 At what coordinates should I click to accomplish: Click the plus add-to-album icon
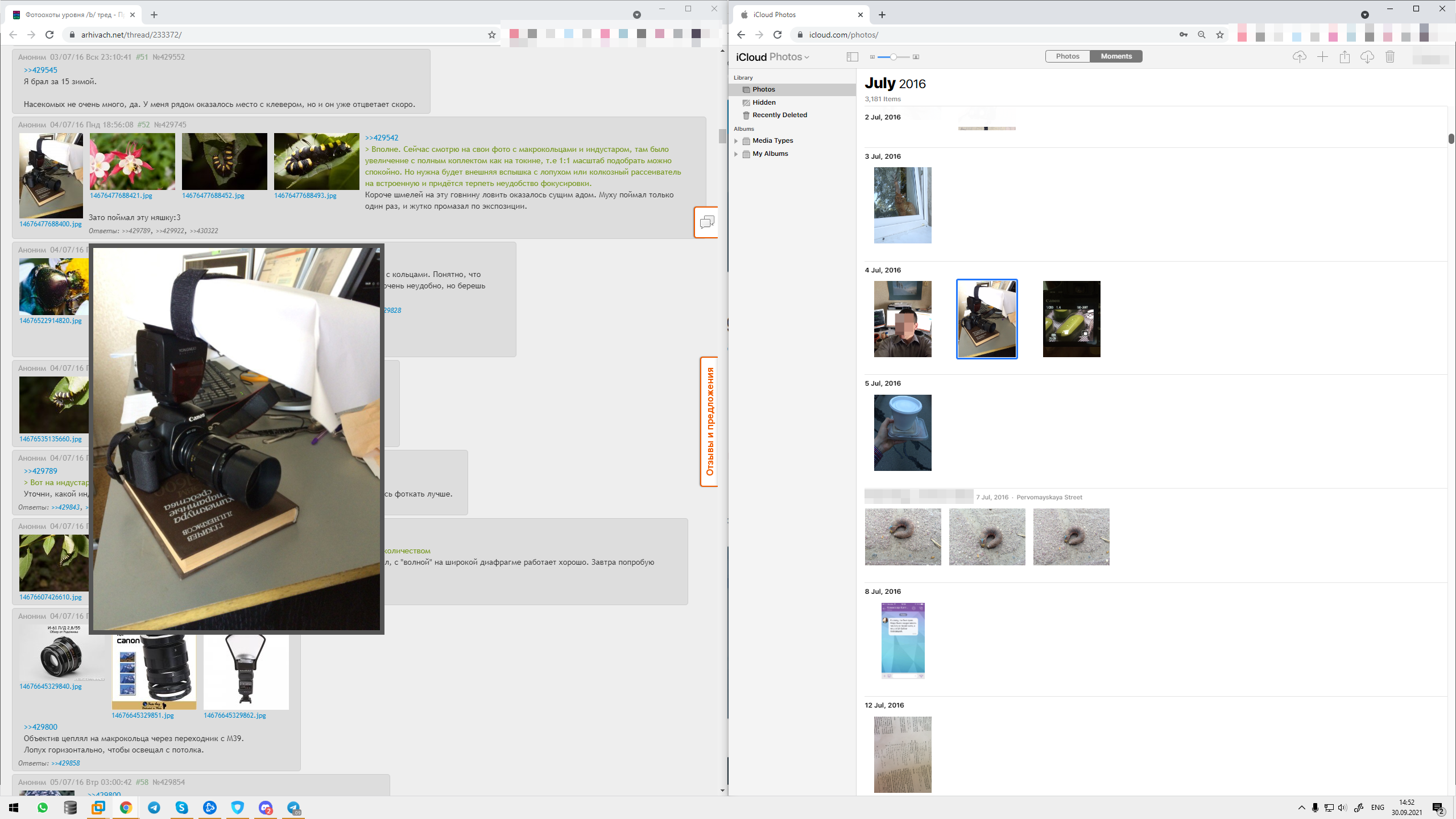[1322, 57]
